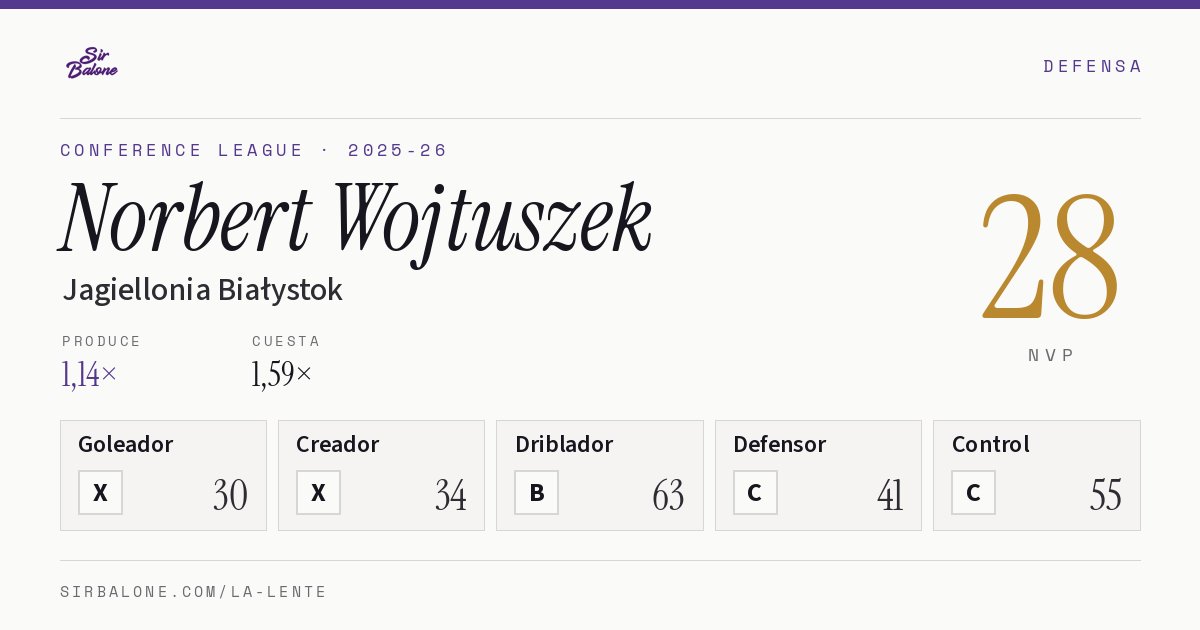Image resolution: width=1200 pixels, height=630 pixels.
Task: Click the large gold 28 NVP rating
Action: pos(1050,256)
